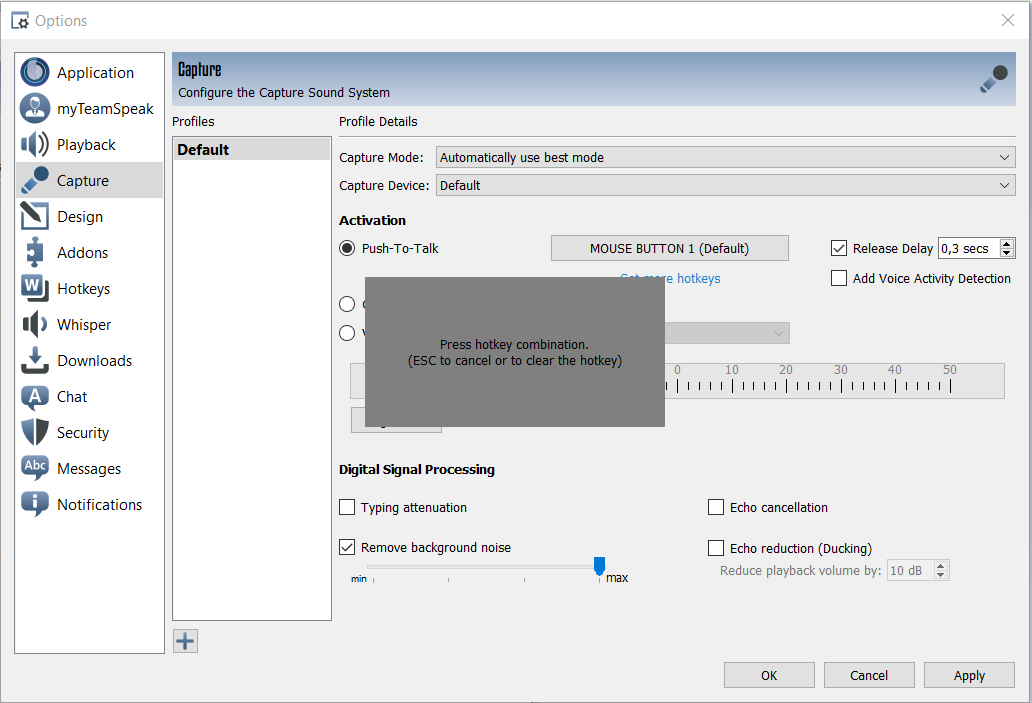Uncheck the Release Delay checkbox
Screen dimensions: 1032x703
[838, 248]
